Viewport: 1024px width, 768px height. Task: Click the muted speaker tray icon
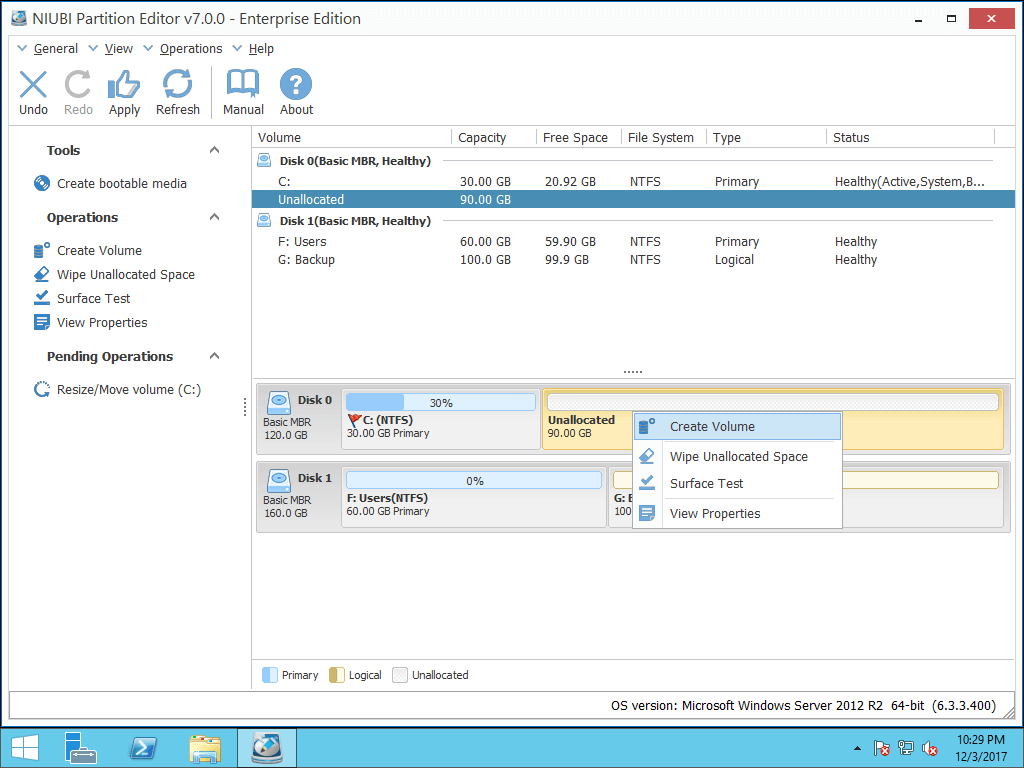(930, 748)
